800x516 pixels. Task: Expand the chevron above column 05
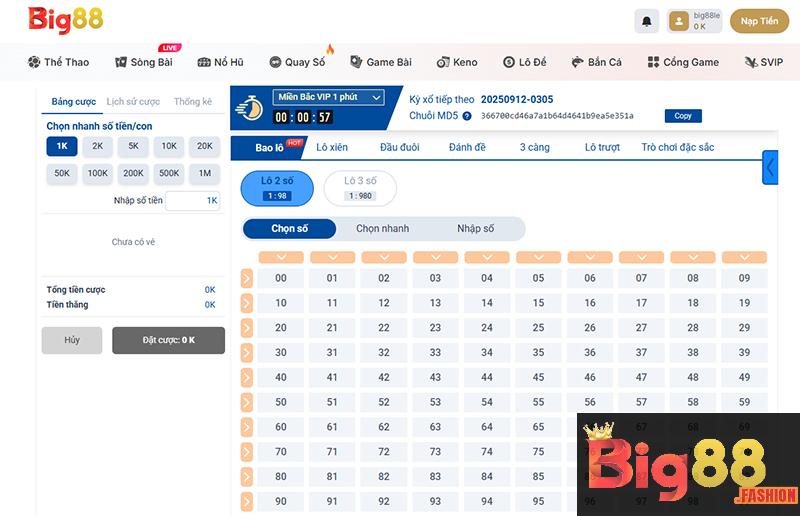click(538, 257)
